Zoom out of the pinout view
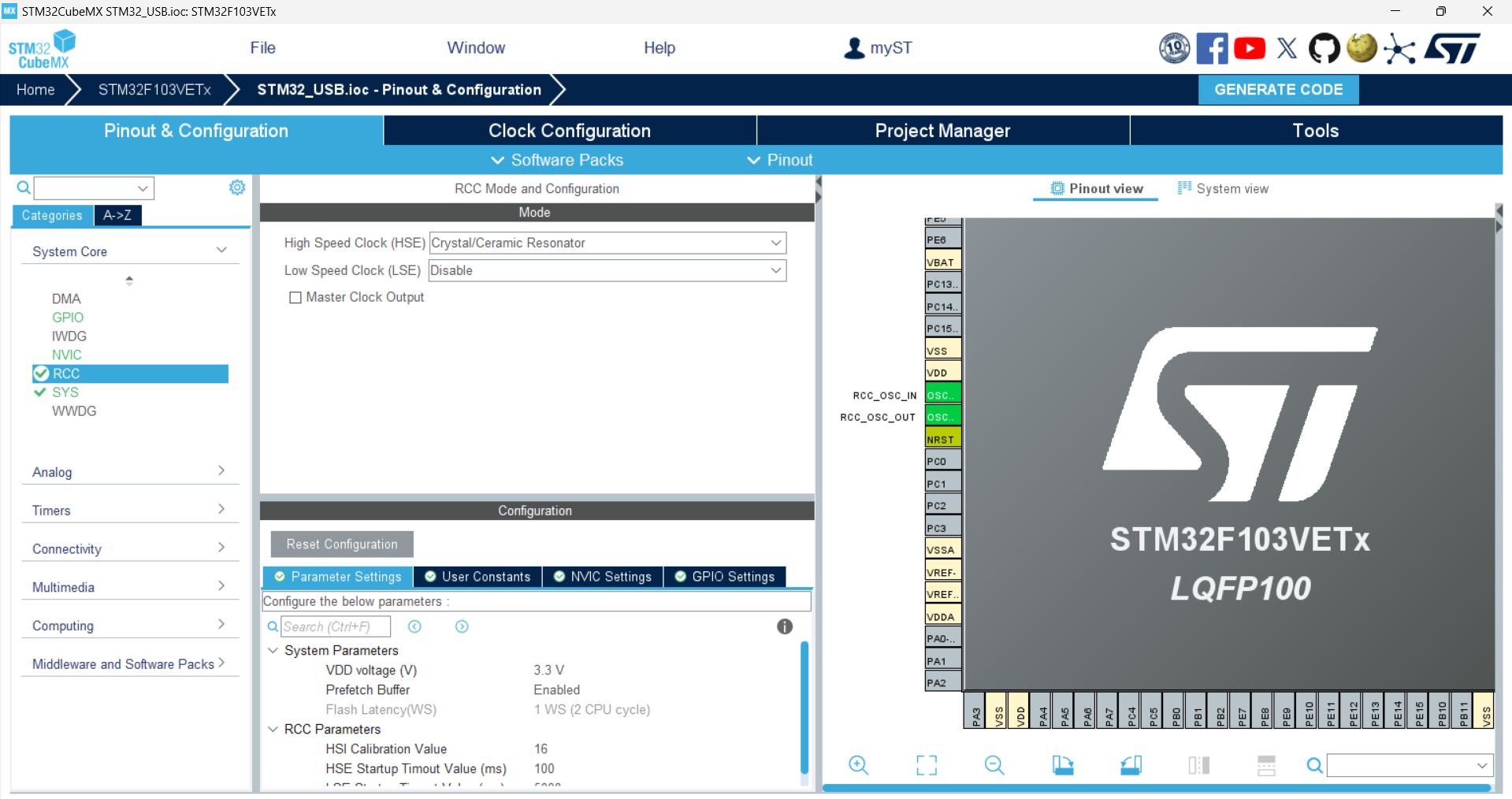The width and height of the screenshot is (1512, 799). [x=994, y=765]
